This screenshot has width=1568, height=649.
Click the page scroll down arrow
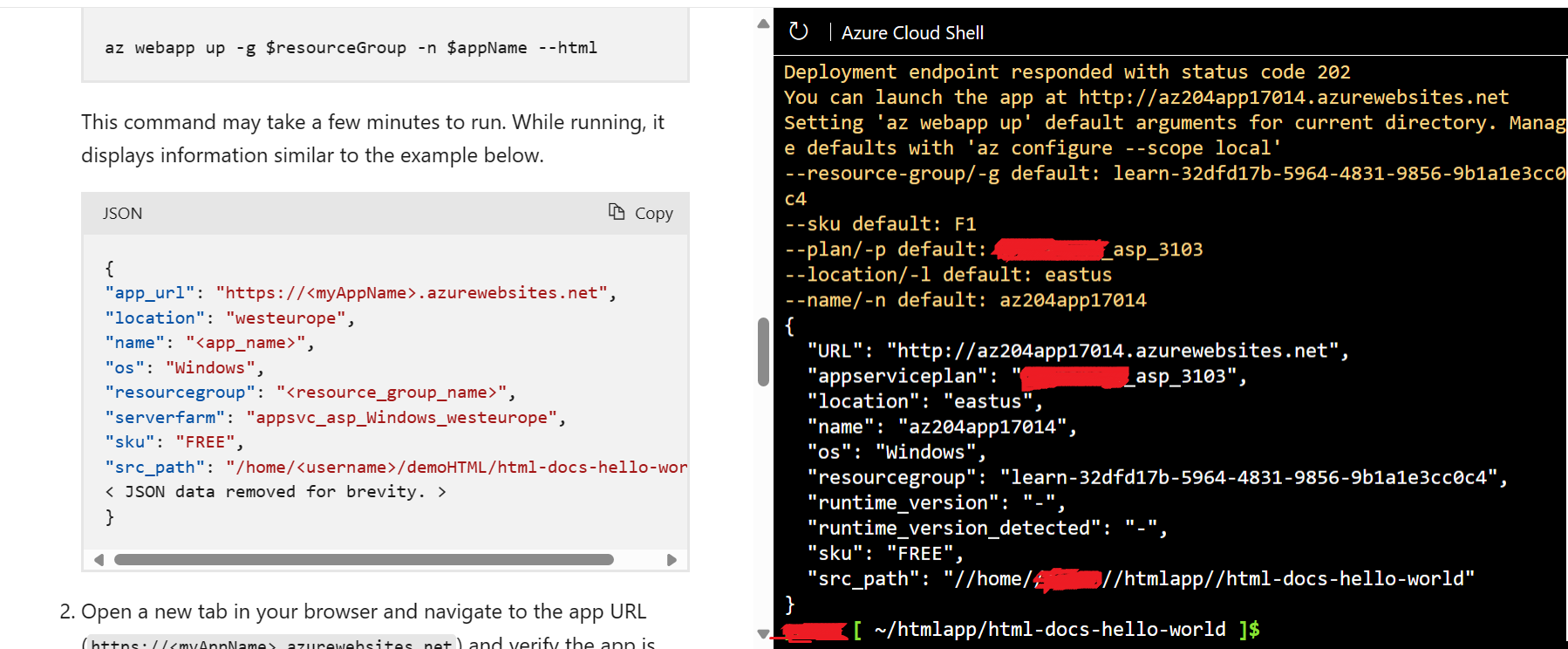point(763,634)
